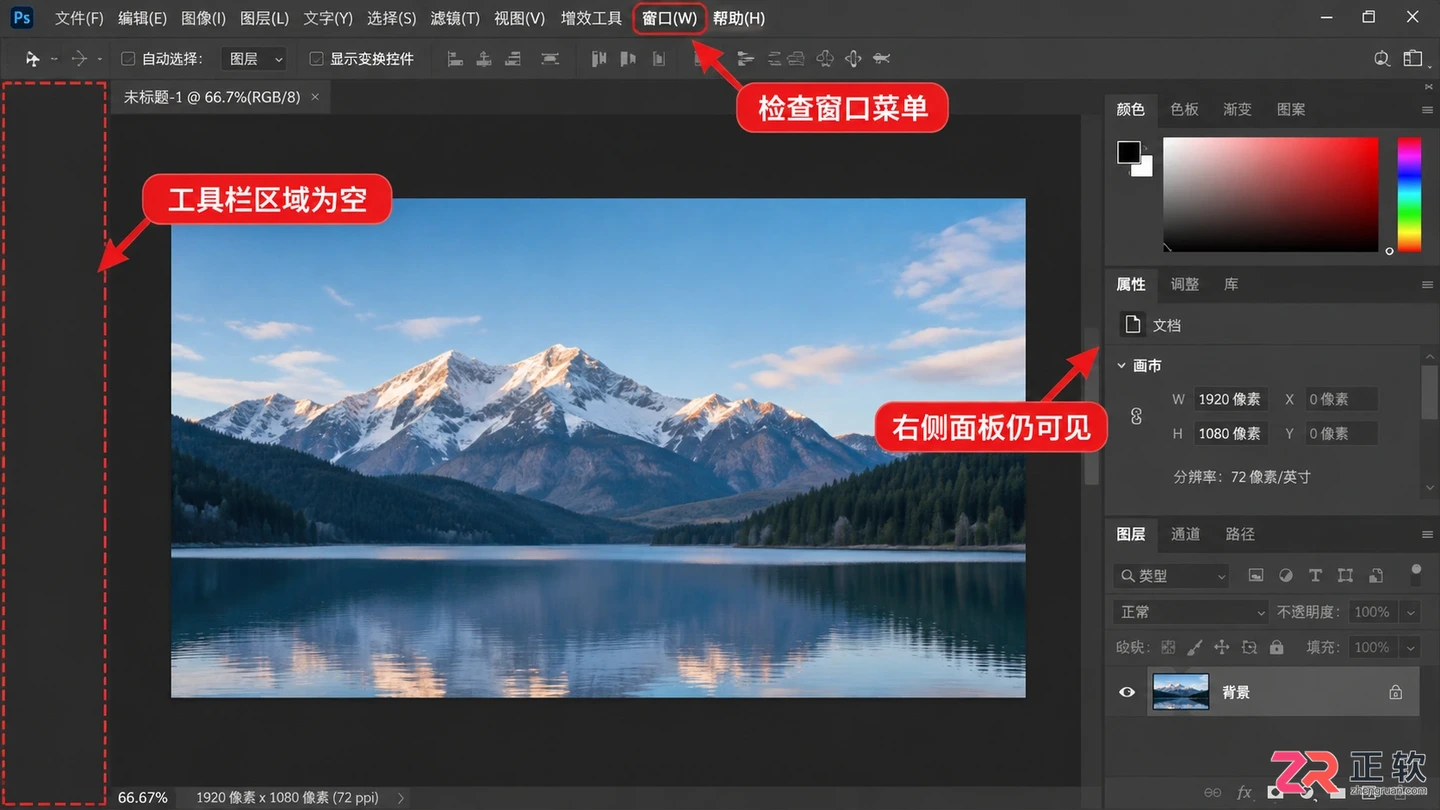Click the fx layer style icon
Screen dimensions: 1440x810
click(x=1245, y=793)
